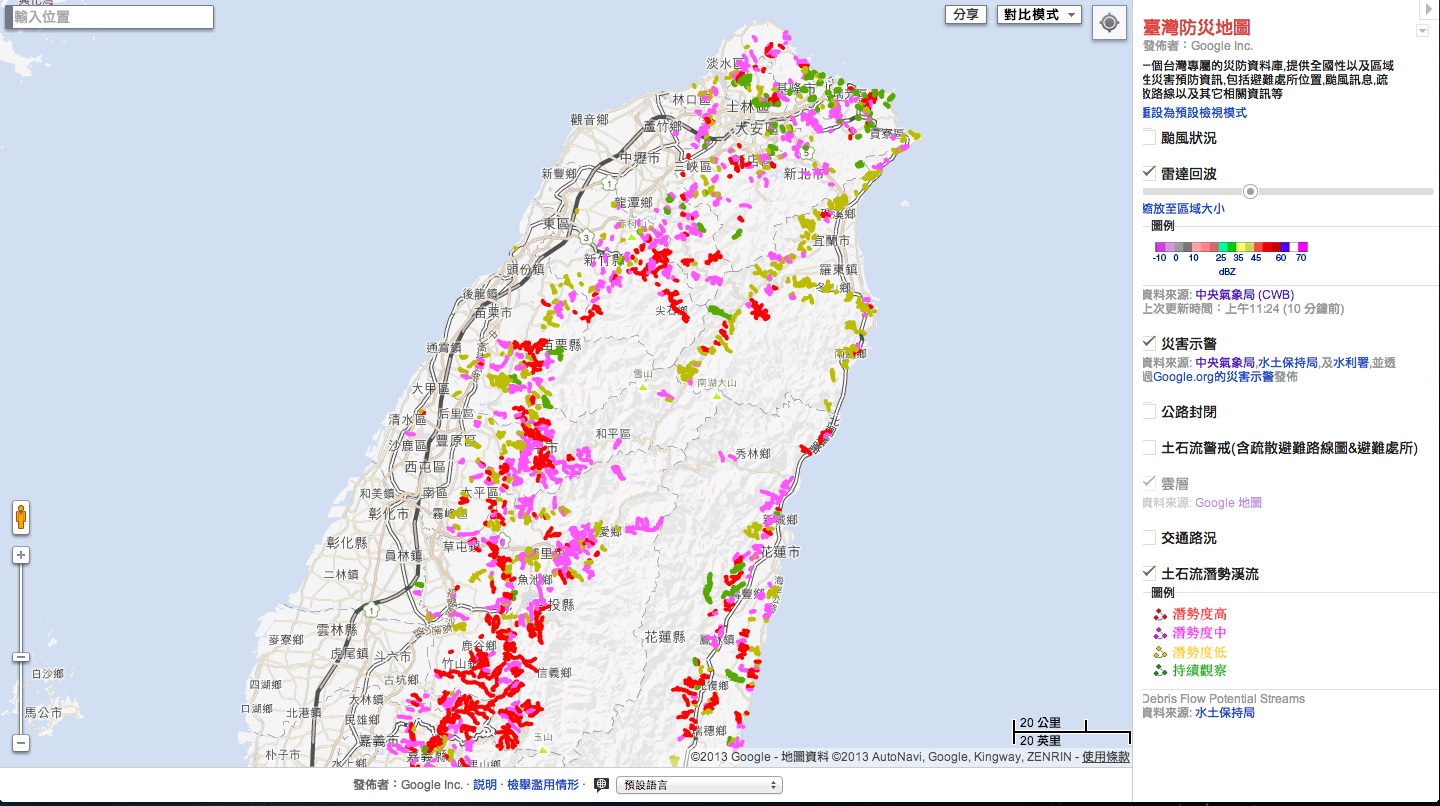Screen dimensions: 1440x806
Task: Open the panel options arrow beside 臺灣防災地圖
Action: [1422, 32]
